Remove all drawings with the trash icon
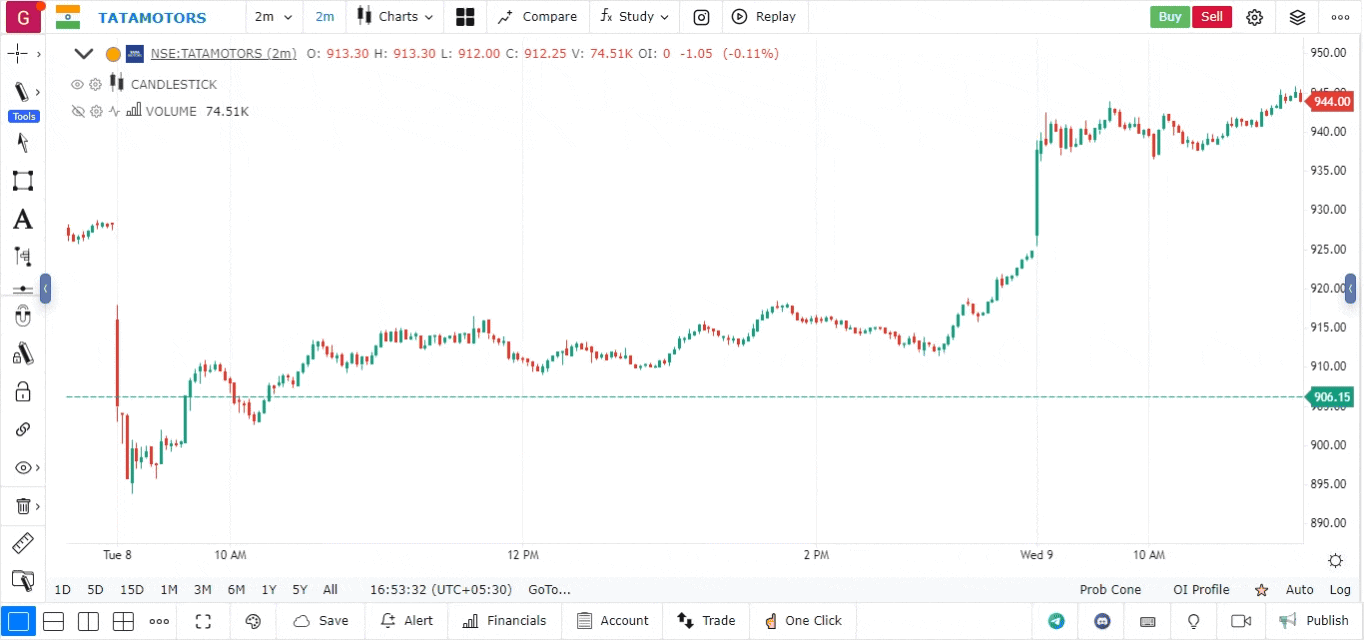Image resolution: width=1364 pixels, height=640 pixels. pos(23,505)
